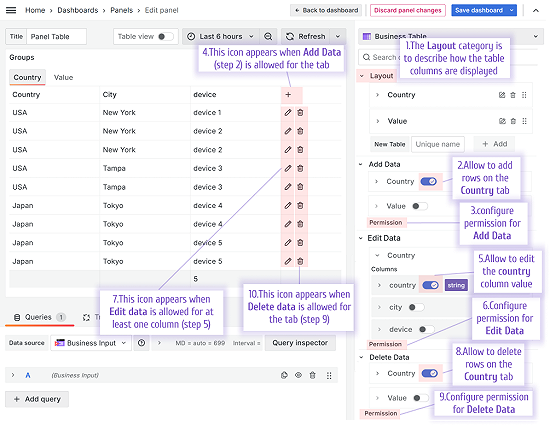The image size is (550, 426).
Task: Edit the last Tokyo device 5 row
Action: click(x=288, y=261)
